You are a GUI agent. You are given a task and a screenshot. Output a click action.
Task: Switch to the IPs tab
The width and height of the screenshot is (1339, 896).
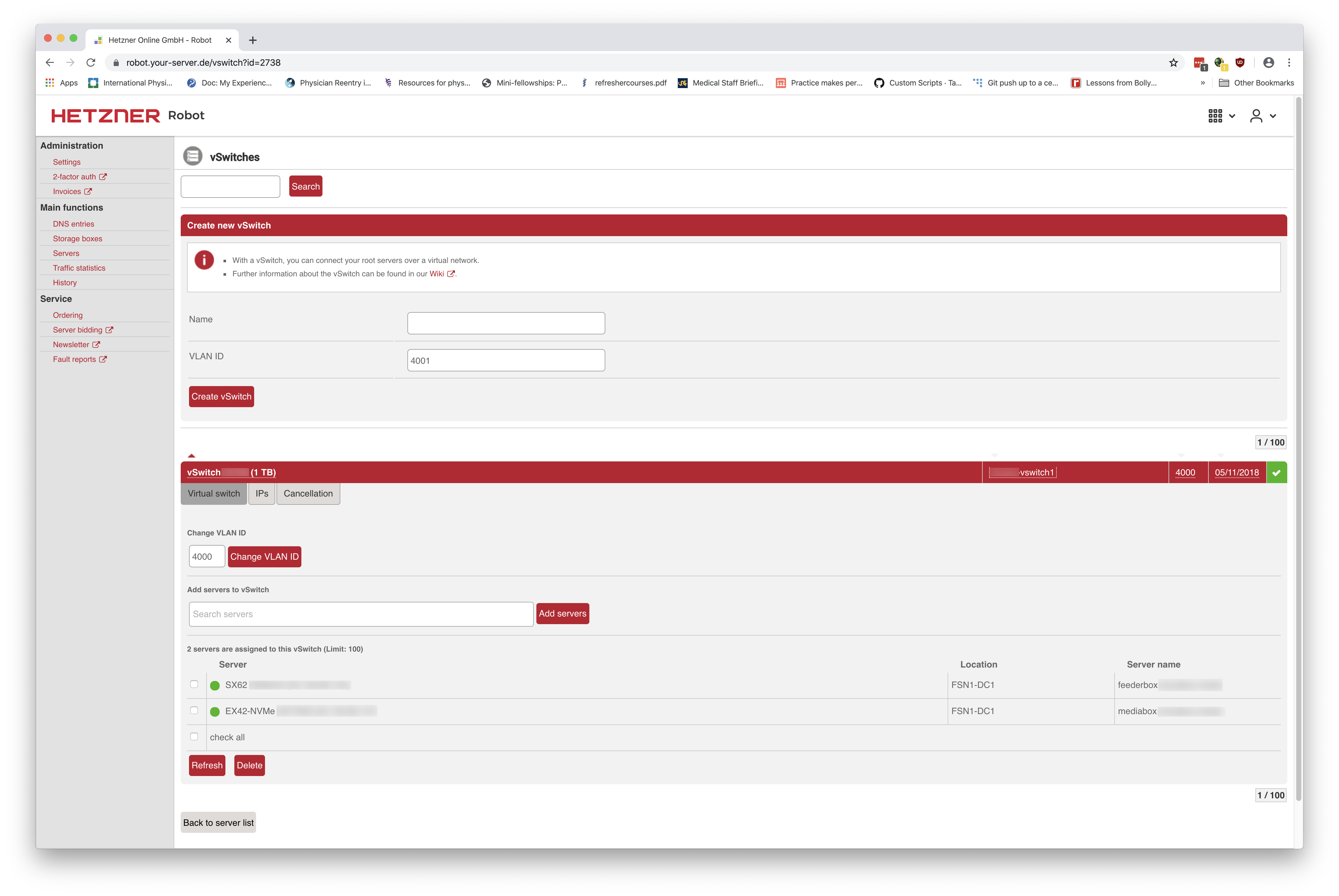[x=262, y=494]
